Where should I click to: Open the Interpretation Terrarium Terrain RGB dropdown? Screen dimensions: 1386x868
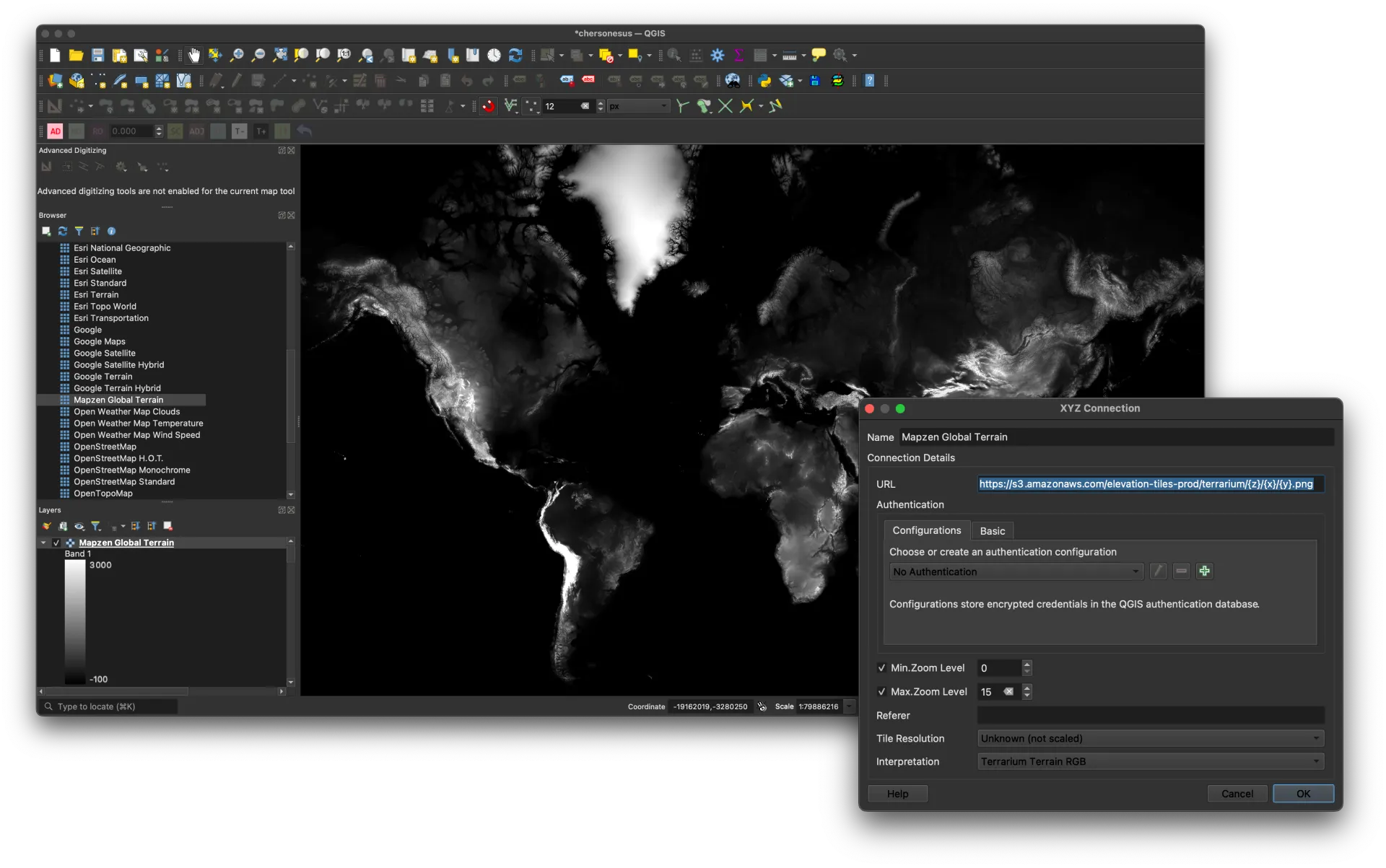click(x=1150, y=762)
